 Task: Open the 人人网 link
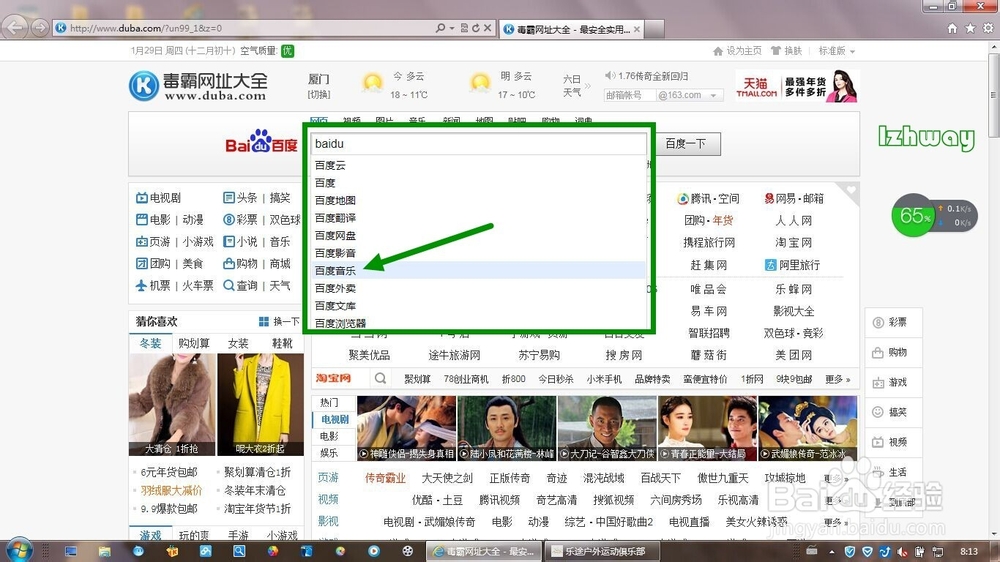(793, 221)
